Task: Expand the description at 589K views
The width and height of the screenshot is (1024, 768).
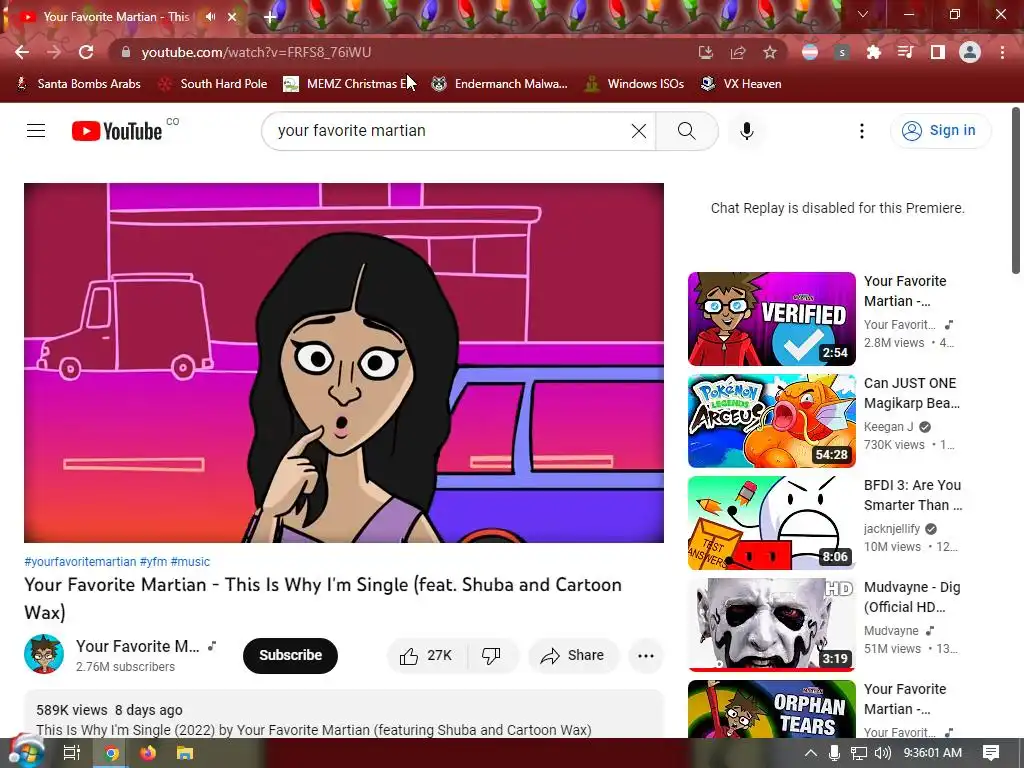Action: (344, 714)
